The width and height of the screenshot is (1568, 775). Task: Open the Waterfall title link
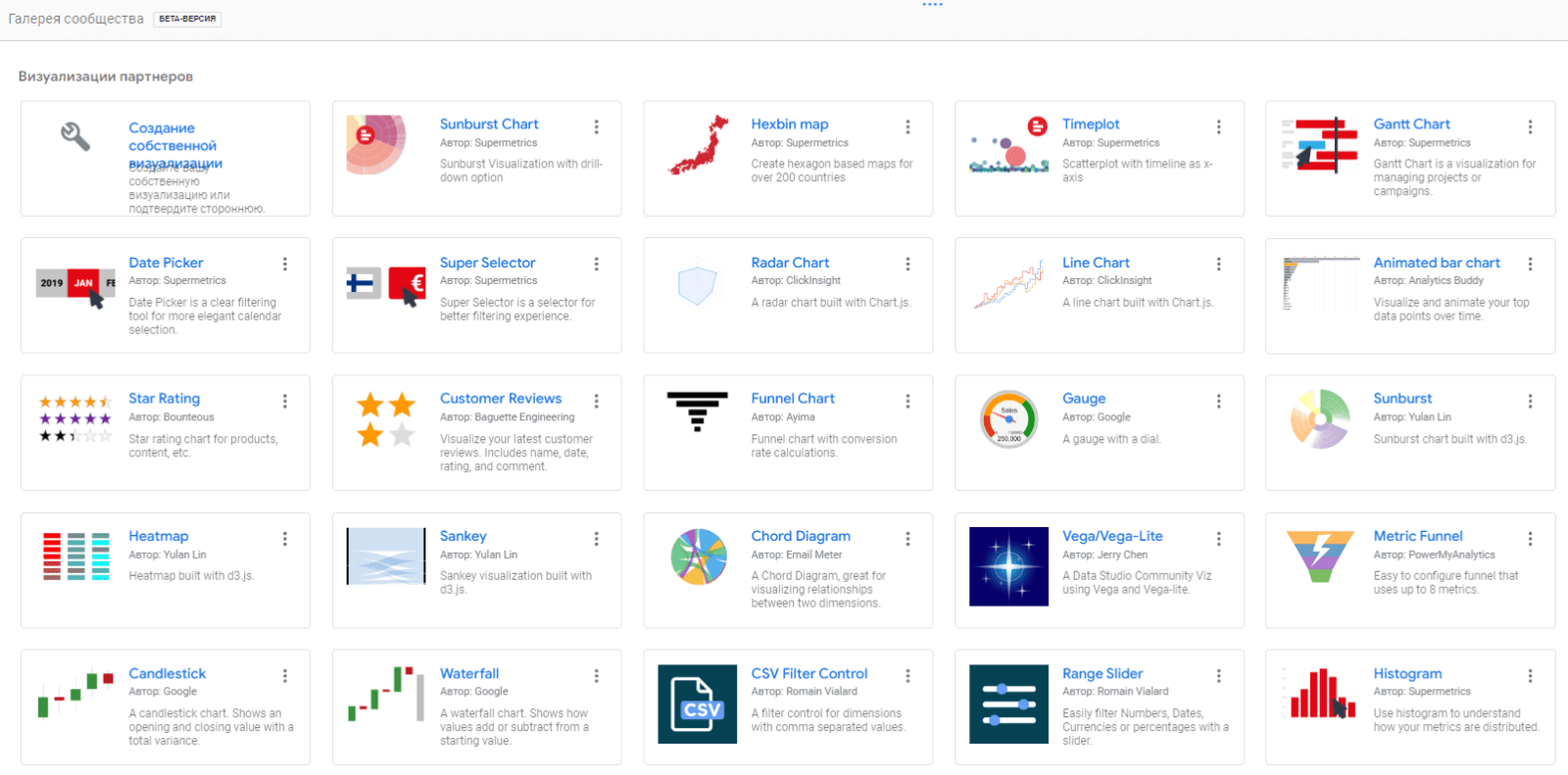pos(469,674)
